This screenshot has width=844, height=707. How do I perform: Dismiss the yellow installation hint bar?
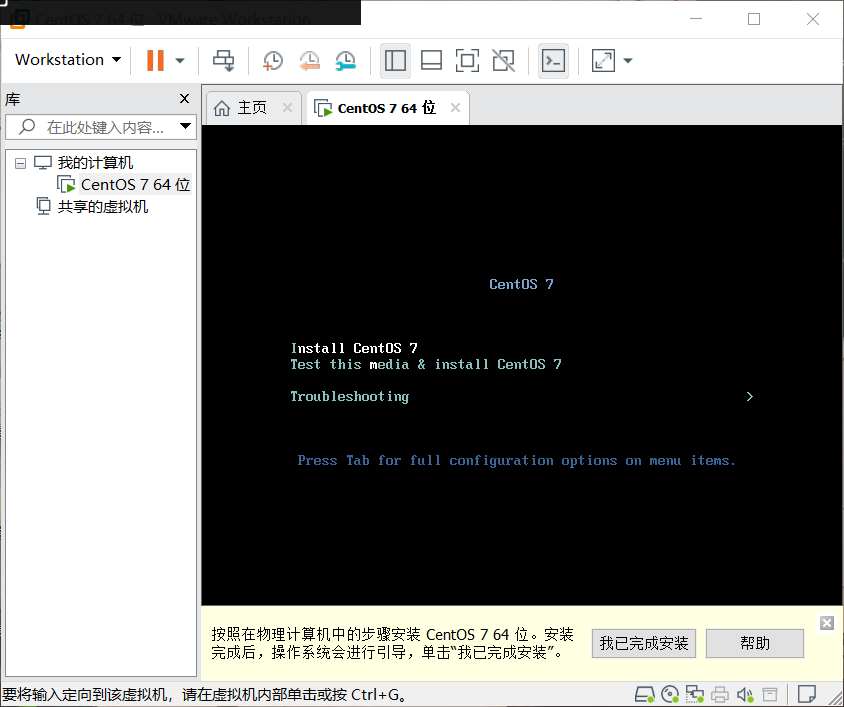827,623
